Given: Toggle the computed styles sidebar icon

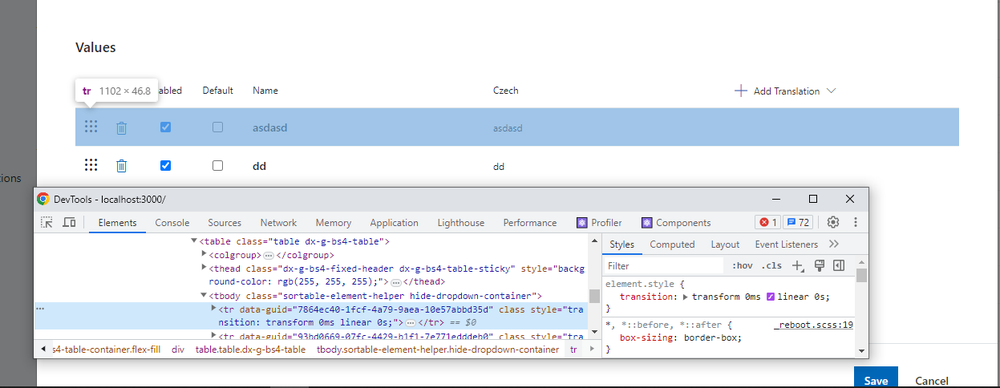Looking at the screenshot, I should click(x=839, y=265).
